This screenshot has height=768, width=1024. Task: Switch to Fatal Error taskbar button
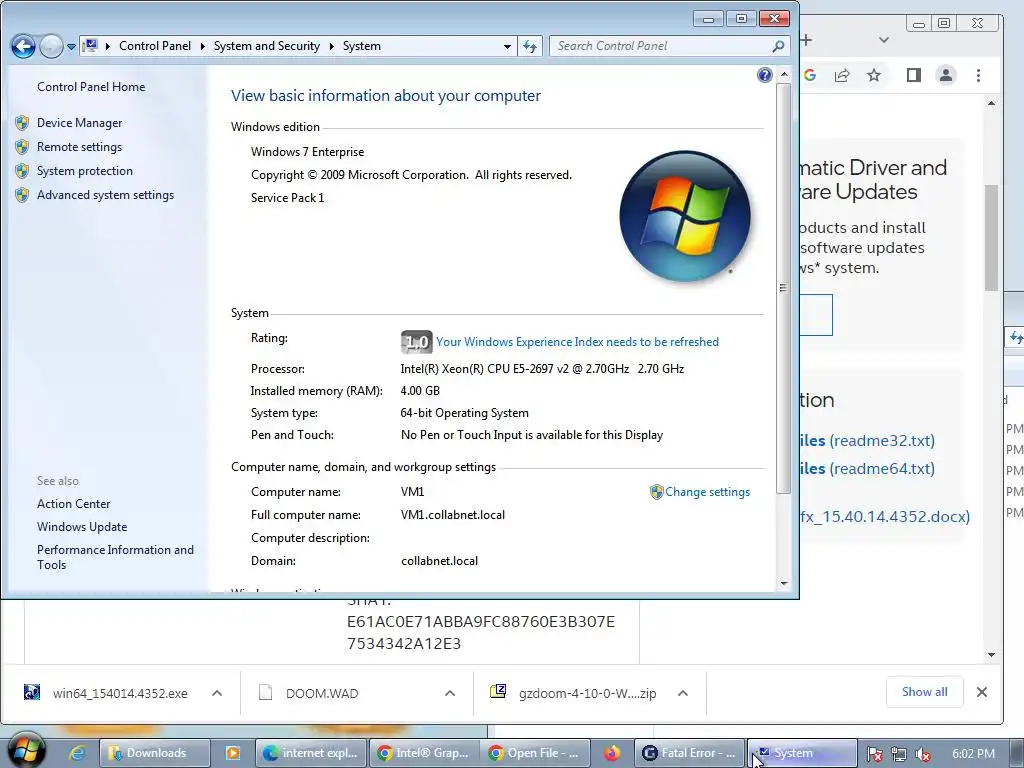pyautogui.click(x=690, y=753)
